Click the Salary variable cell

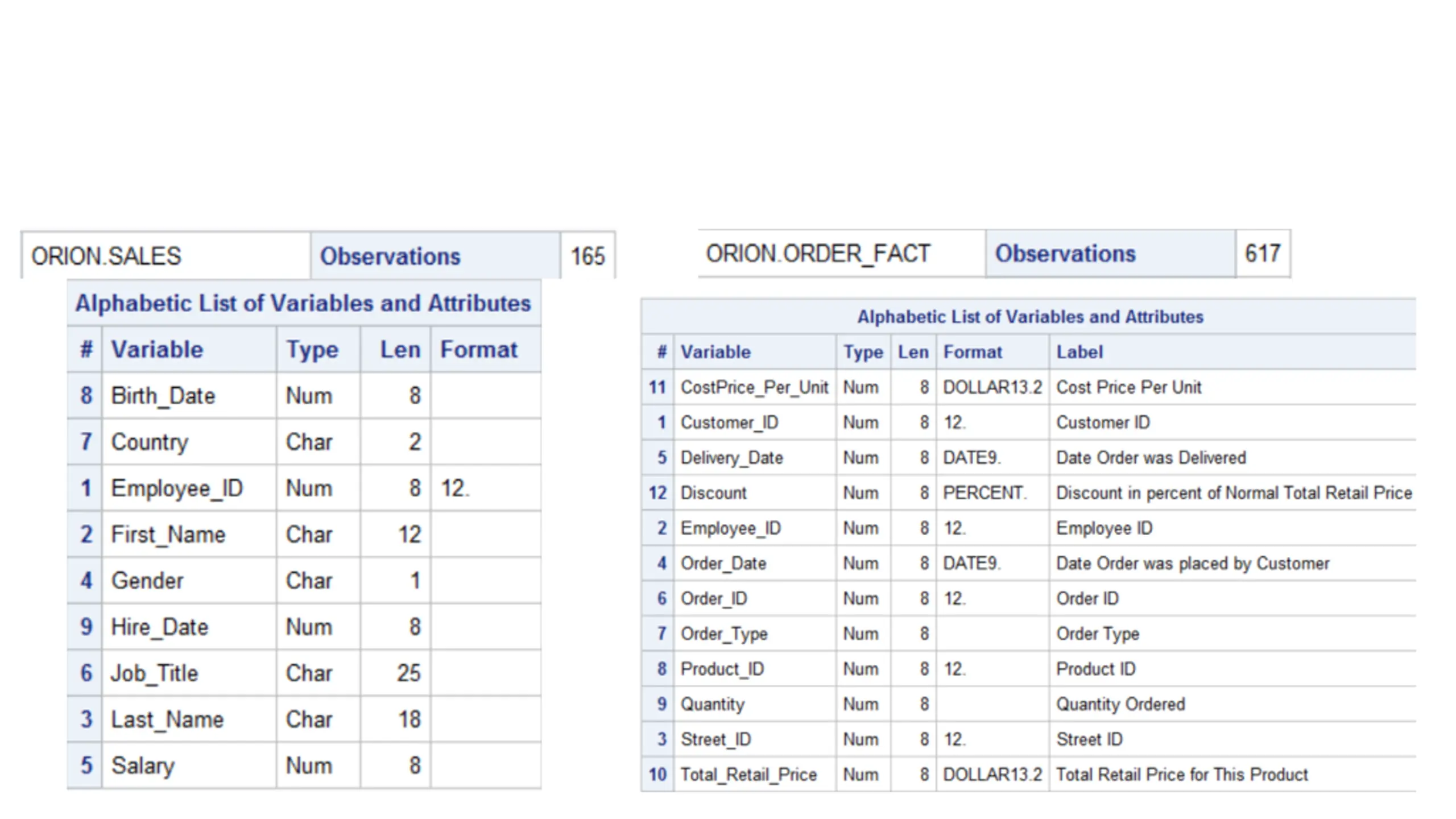point(189,766)
